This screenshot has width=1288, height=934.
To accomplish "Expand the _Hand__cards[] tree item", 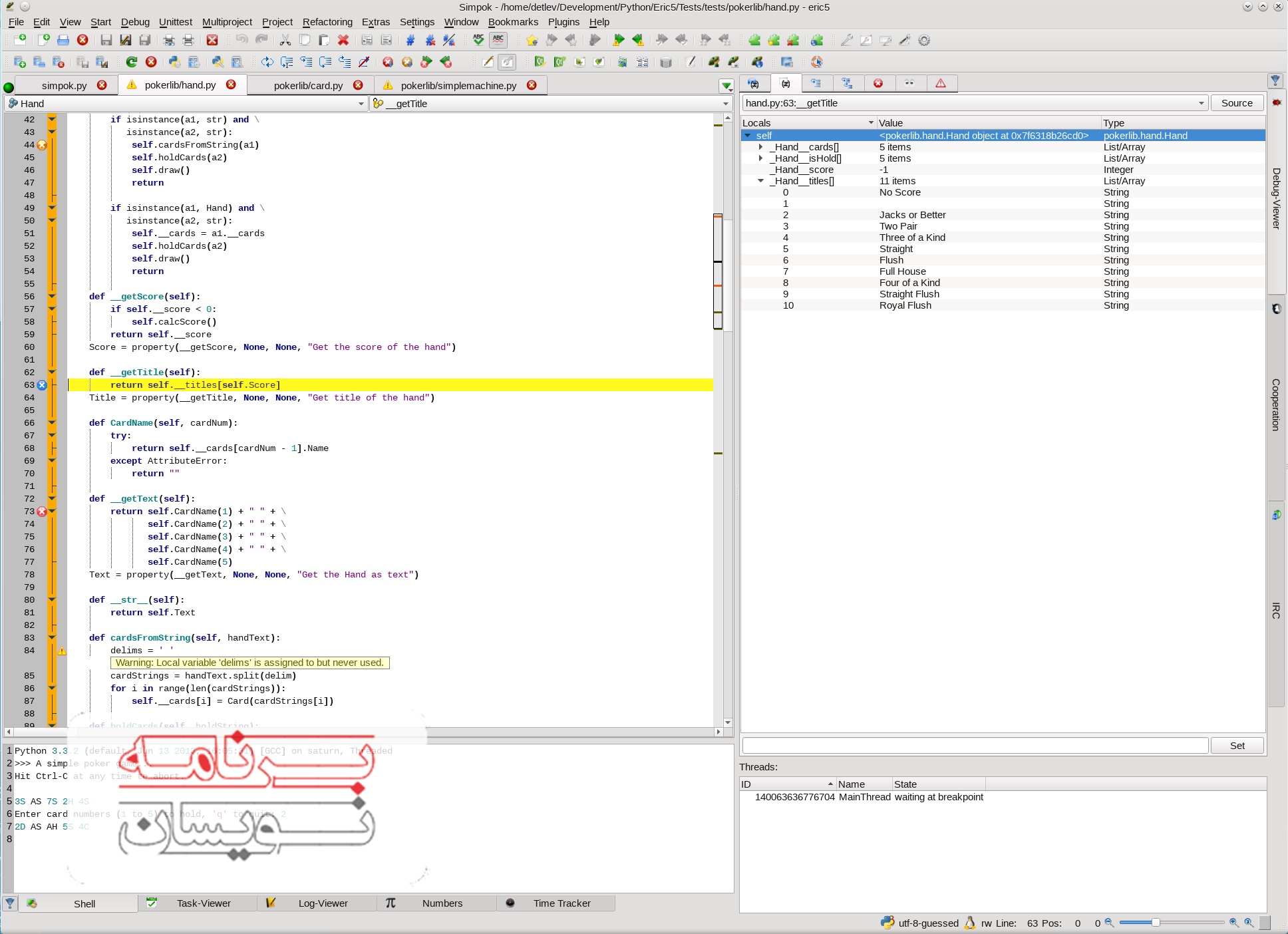I will pos(760,147).
